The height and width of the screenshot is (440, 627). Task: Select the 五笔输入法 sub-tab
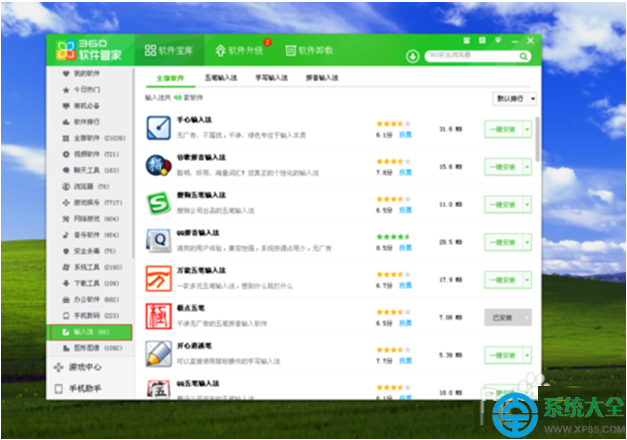tap(221, 78)
